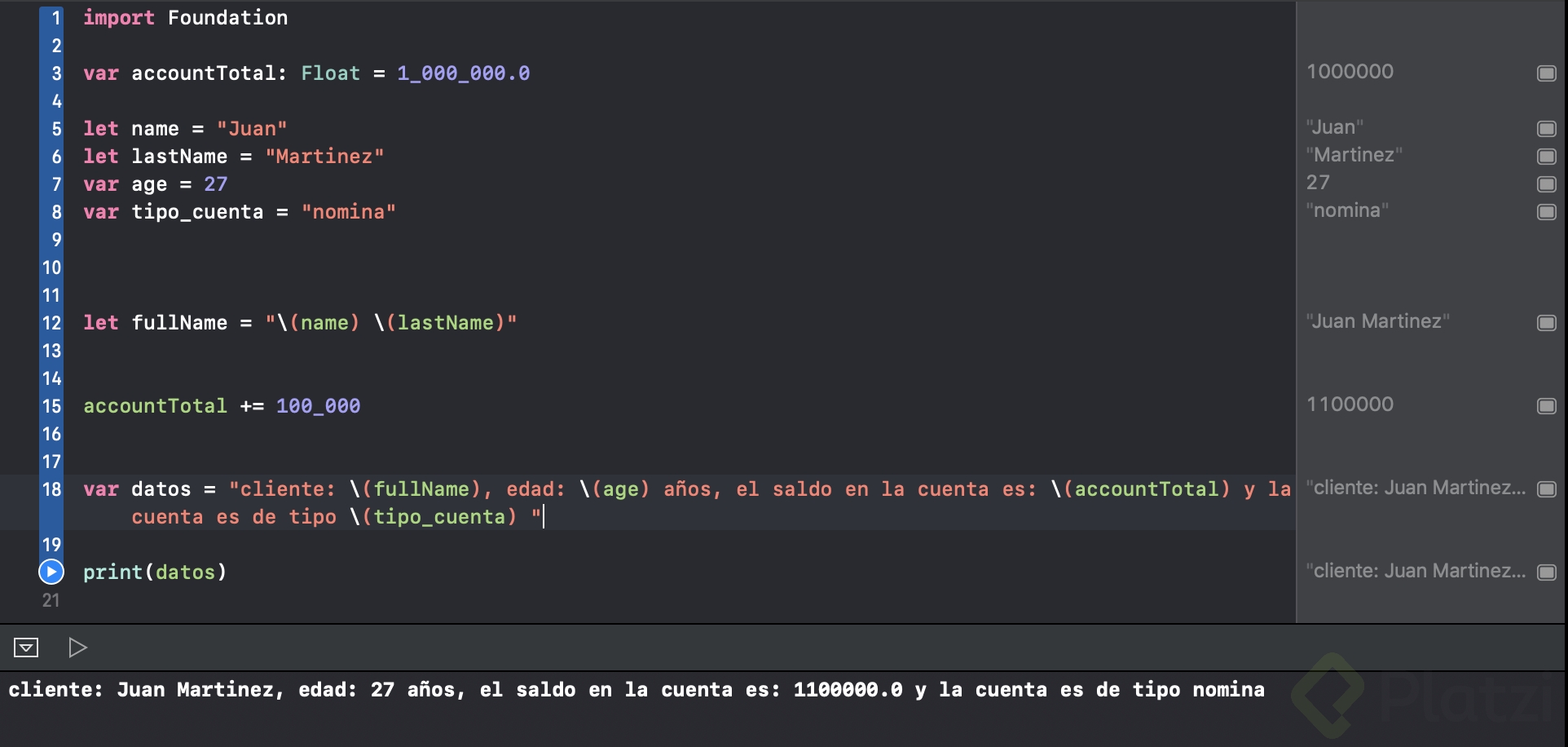
Task: Select the truncated result "cliente: Juan Martinez..."
Action: coord(1418,488)
